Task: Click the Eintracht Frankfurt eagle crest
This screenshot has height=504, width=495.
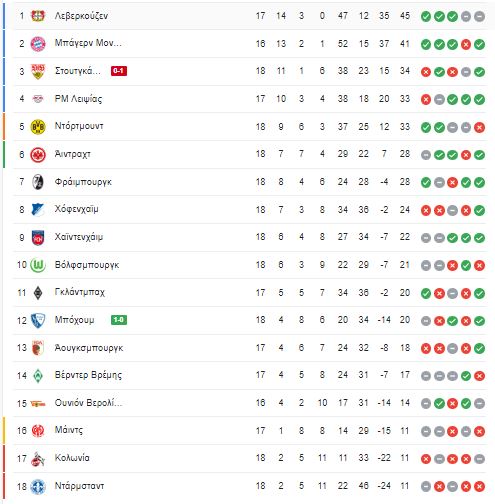Action: [x=38, y=155]
